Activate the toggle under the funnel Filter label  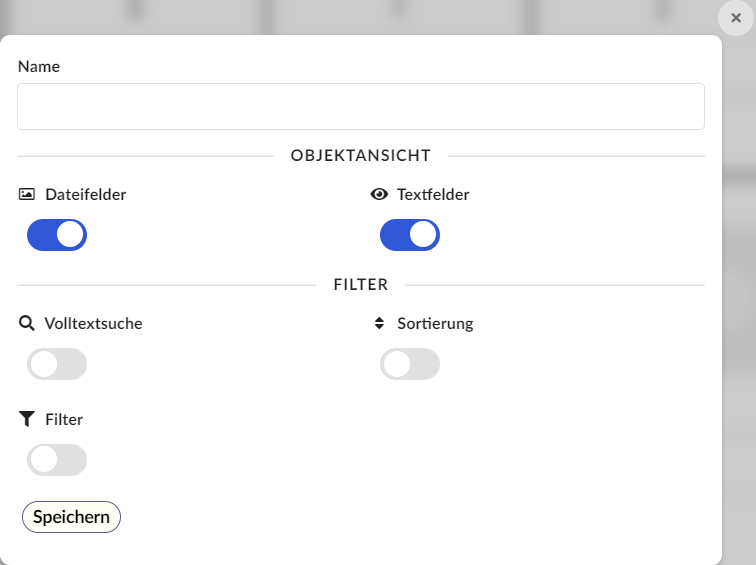pos(57,460)
